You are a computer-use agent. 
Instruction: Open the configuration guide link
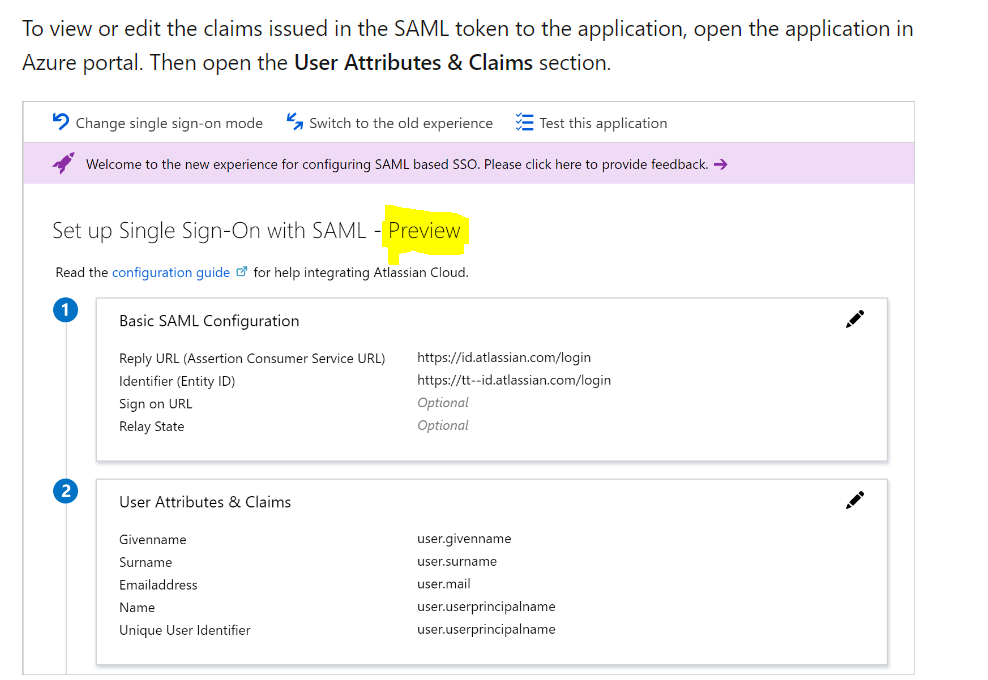click(x=172, y=272)
